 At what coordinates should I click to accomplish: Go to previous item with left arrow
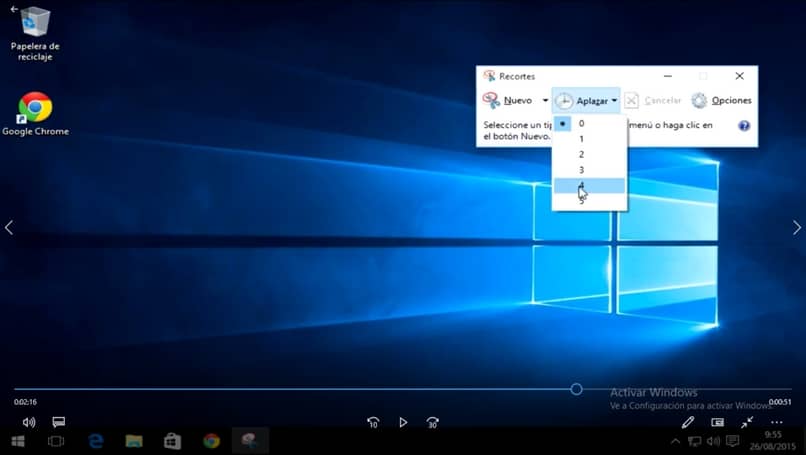point(9,227)
